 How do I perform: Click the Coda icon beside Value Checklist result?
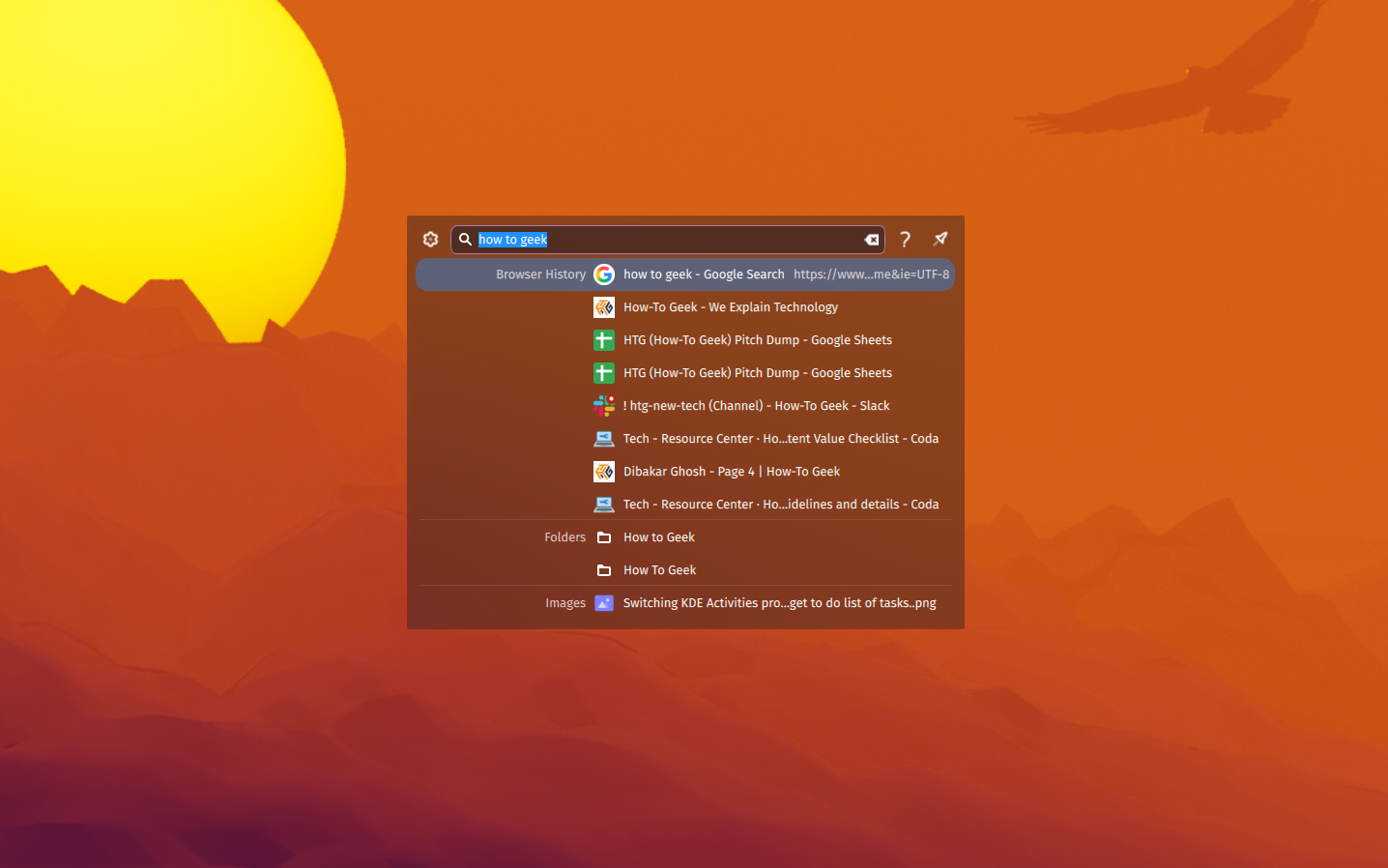(x=604, y=439)
